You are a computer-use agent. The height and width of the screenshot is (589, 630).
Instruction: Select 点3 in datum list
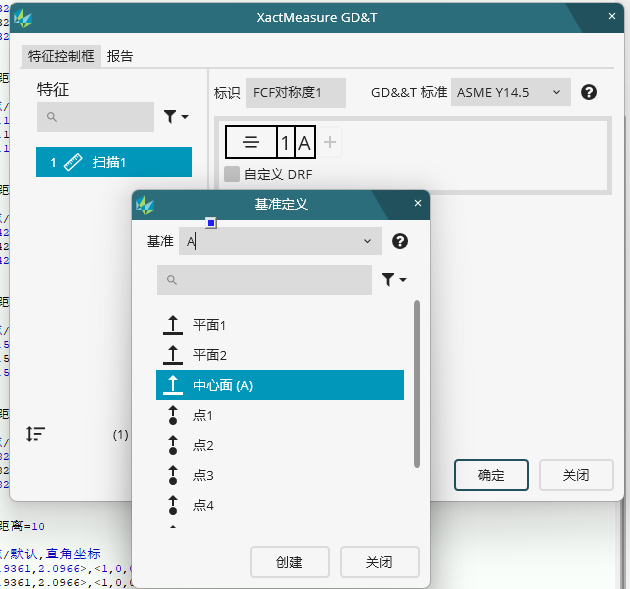pos(280,475)
